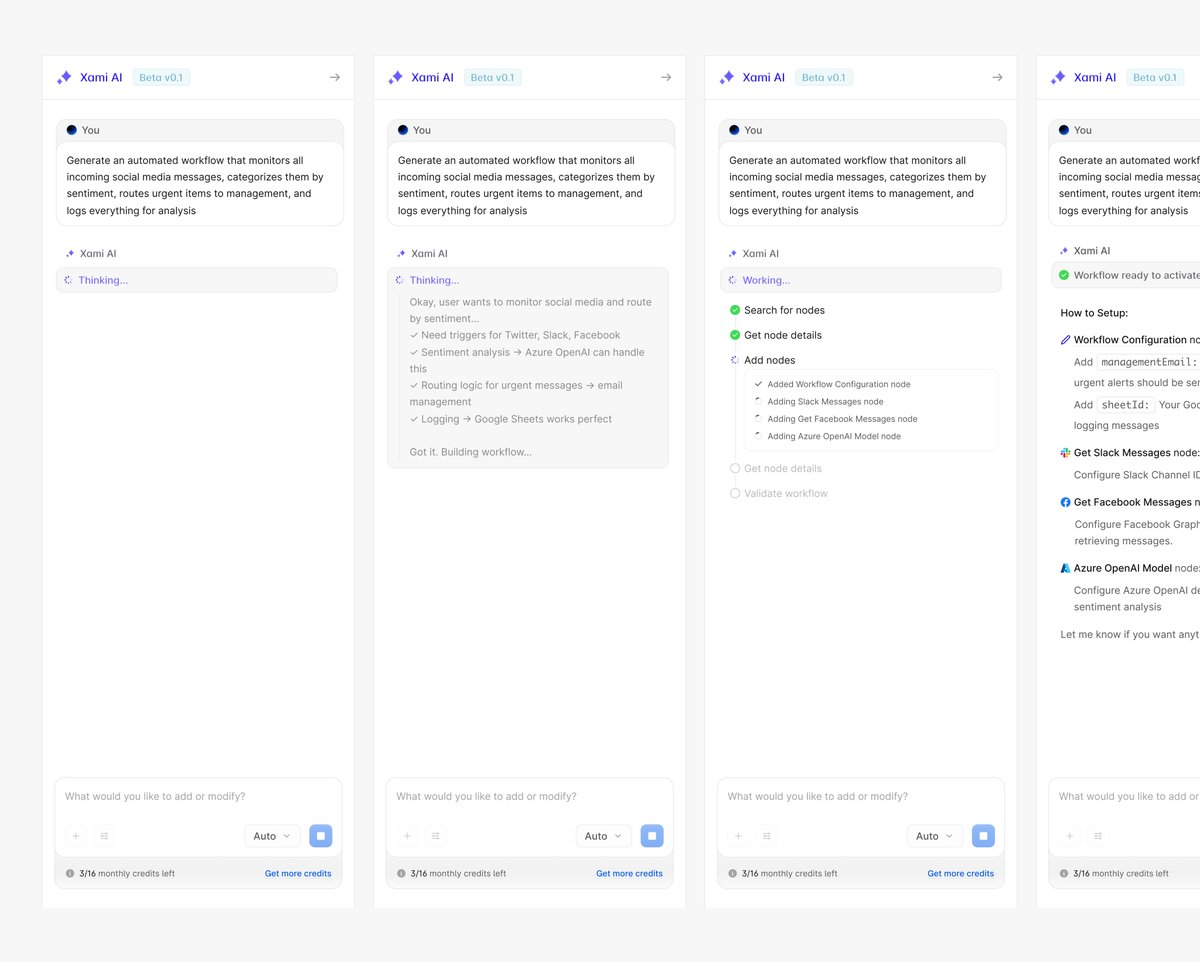
Task: Click the Slack icon beside Get Slack Messages
Action: click(1064, 452)
